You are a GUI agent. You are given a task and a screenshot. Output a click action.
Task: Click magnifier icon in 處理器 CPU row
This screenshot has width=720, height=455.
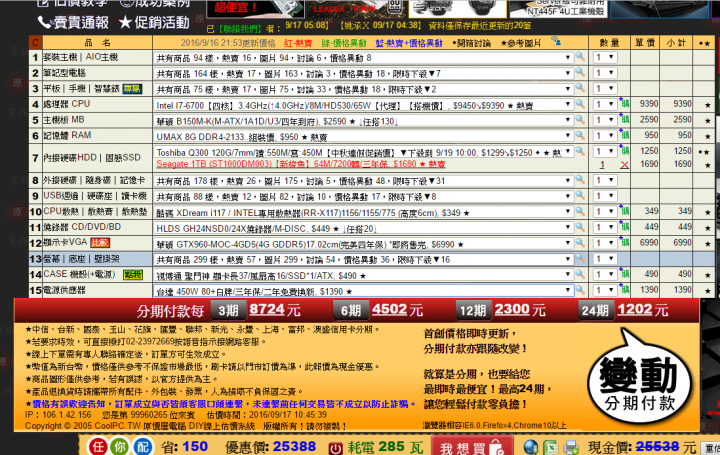pos(580,104)
